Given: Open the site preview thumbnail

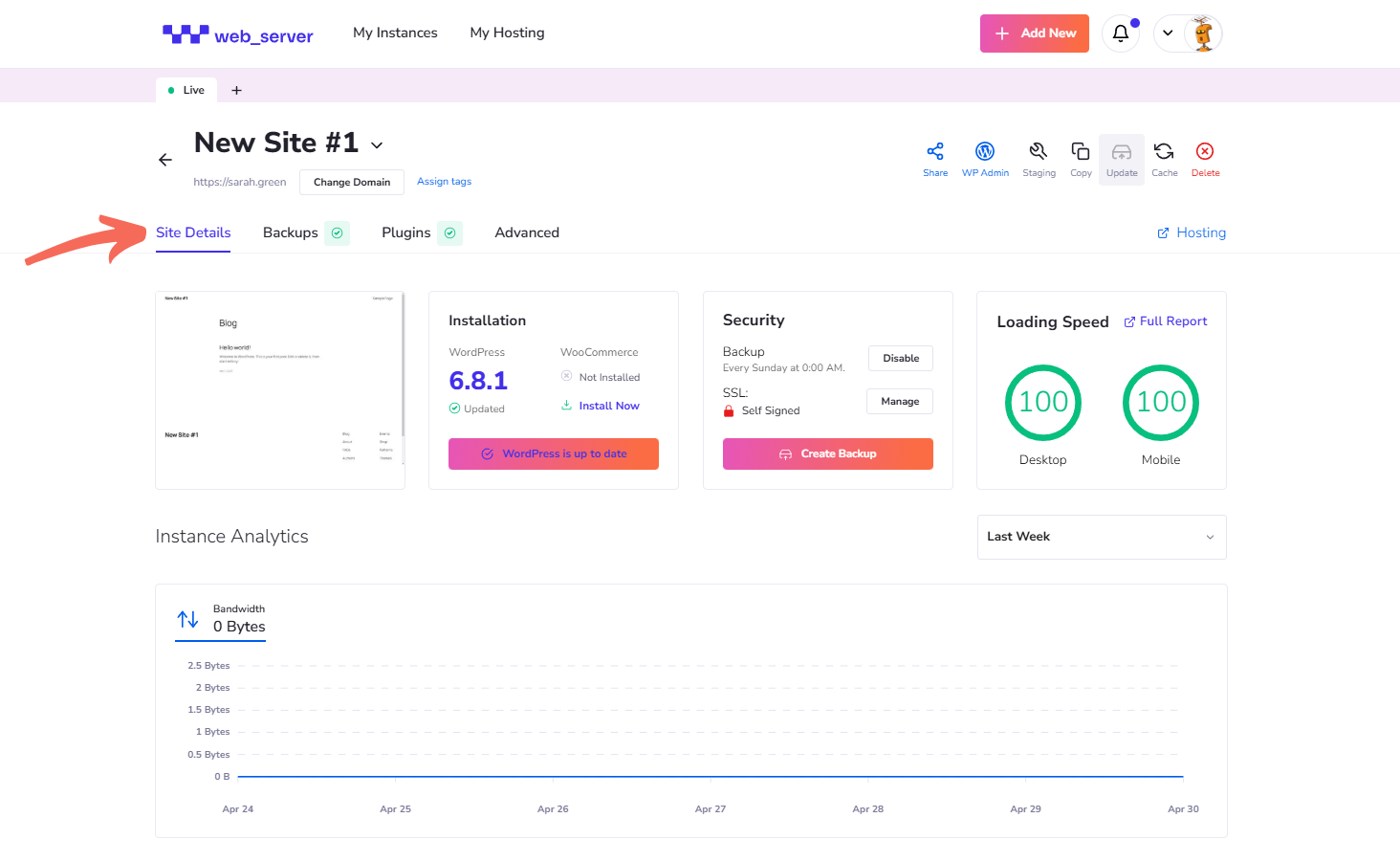Looking at the screenshot, I should [x=279, y=389].
